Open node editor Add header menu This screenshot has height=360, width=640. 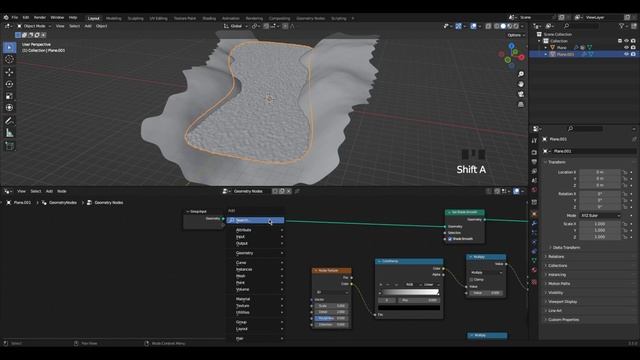(x=49, y=191)
